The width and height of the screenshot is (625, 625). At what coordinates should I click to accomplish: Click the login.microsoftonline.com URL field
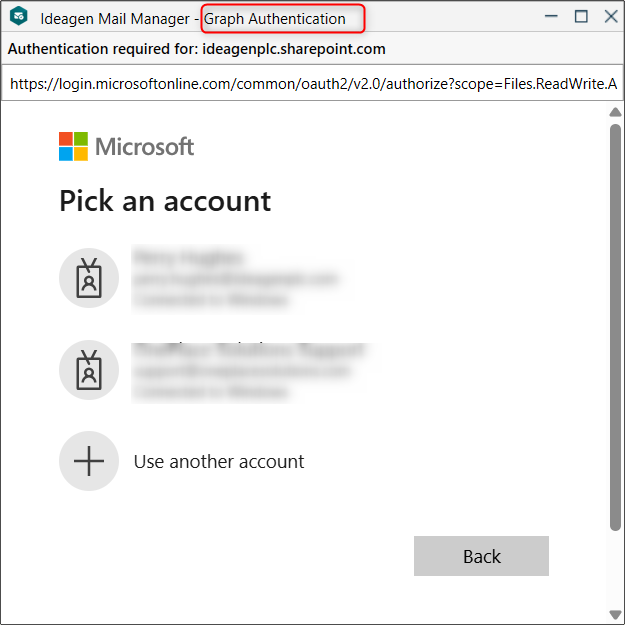(x=312, y=83)
